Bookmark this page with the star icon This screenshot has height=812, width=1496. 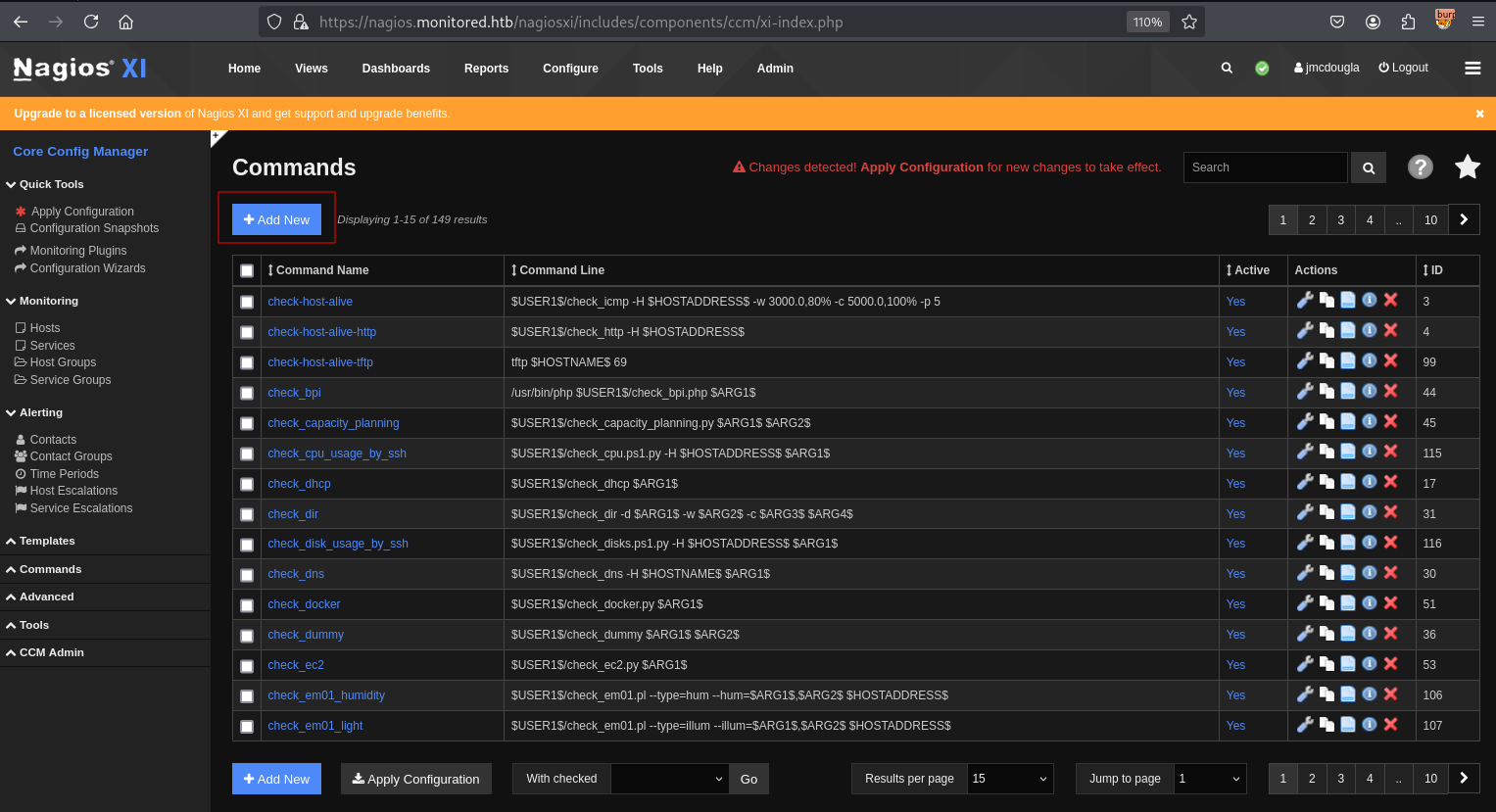(x=1189, y=22)
